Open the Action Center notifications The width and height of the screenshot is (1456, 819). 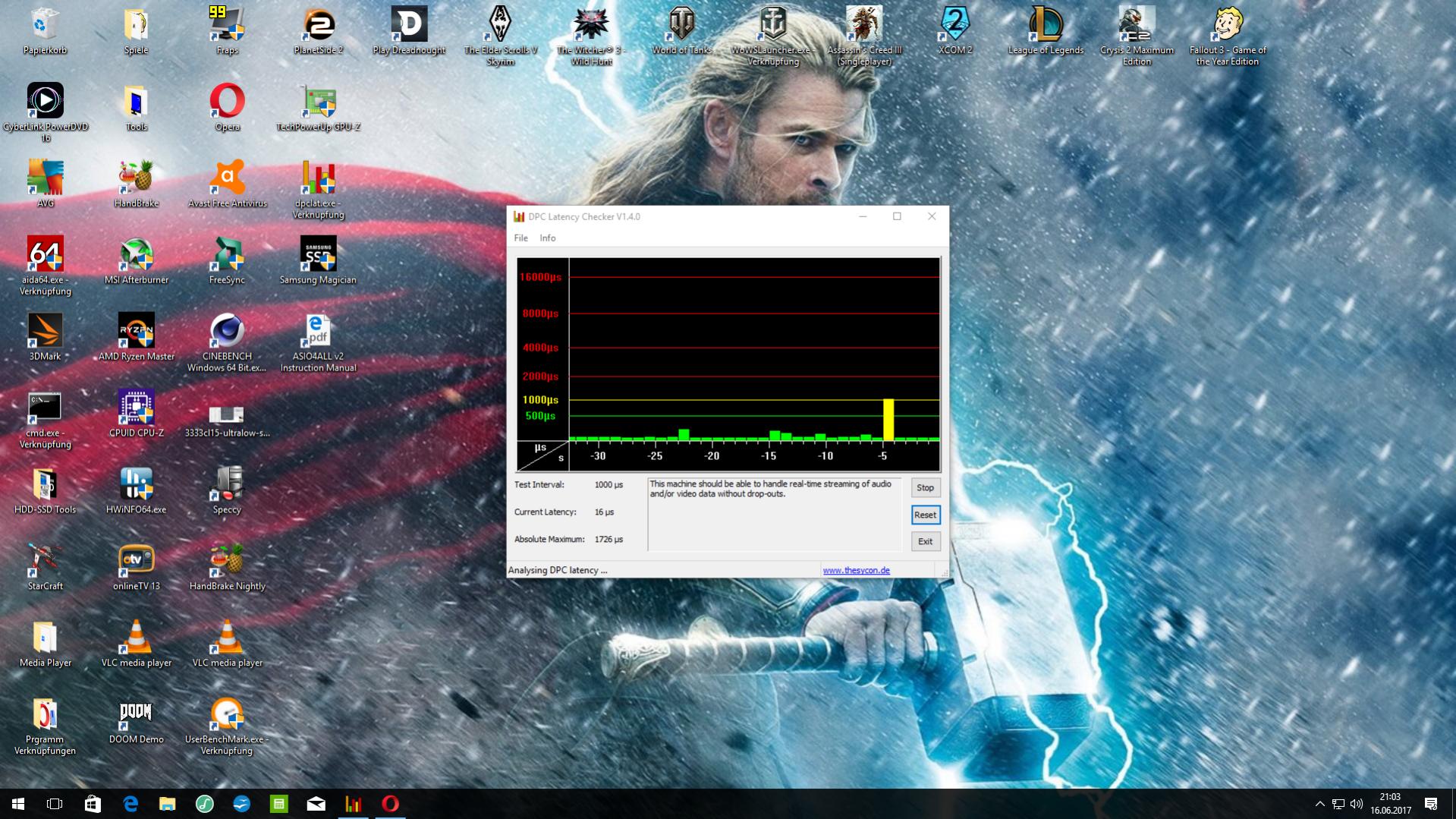point(1431,804)
